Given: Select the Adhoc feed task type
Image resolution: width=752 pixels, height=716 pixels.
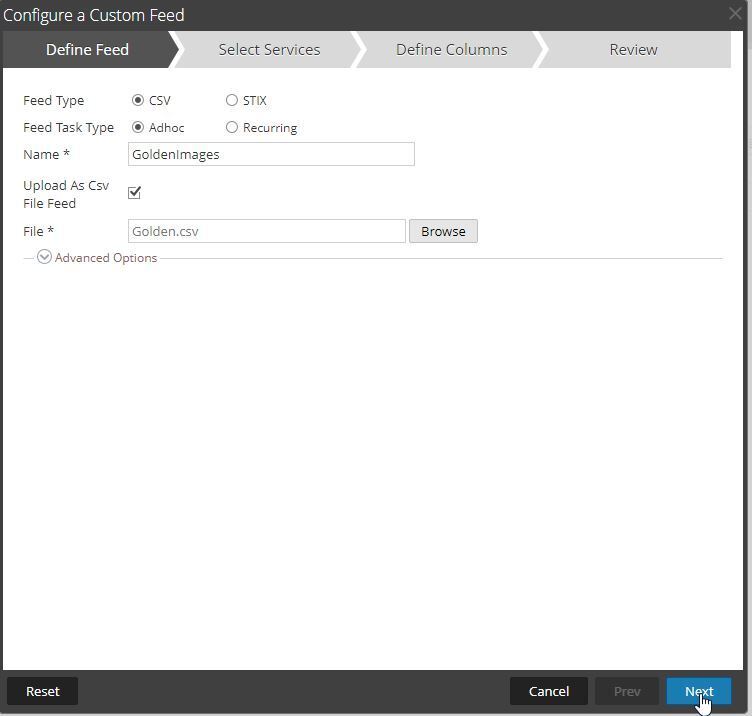Looking at the screenshot, I should click(x=138, y=128).
